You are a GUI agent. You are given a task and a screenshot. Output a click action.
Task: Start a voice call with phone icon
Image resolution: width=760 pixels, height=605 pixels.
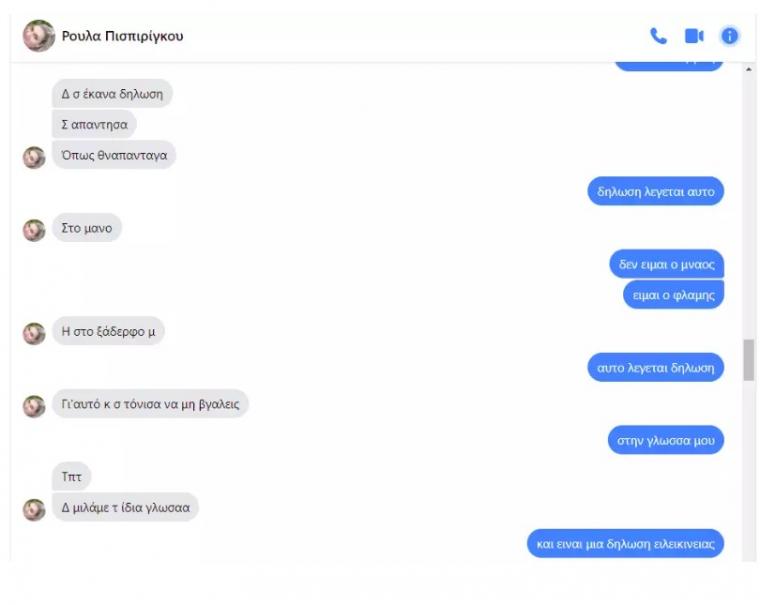[x=658, y=36]
